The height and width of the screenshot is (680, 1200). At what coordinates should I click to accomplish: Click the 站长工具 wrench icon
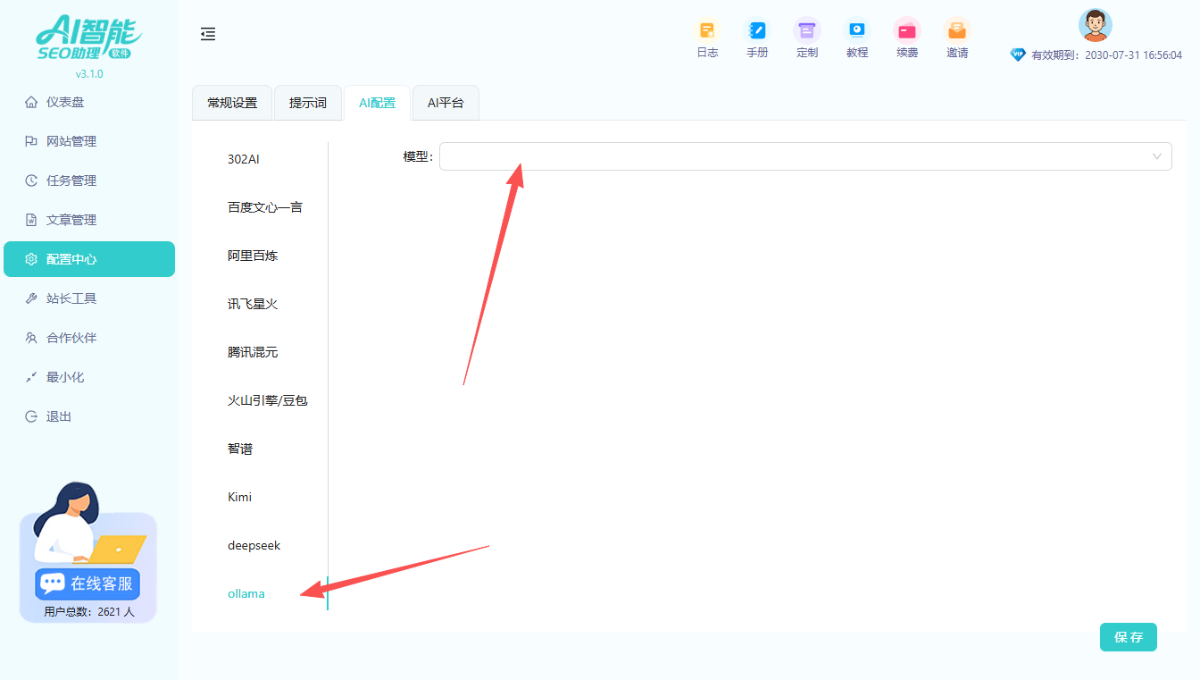click(31, 298)
